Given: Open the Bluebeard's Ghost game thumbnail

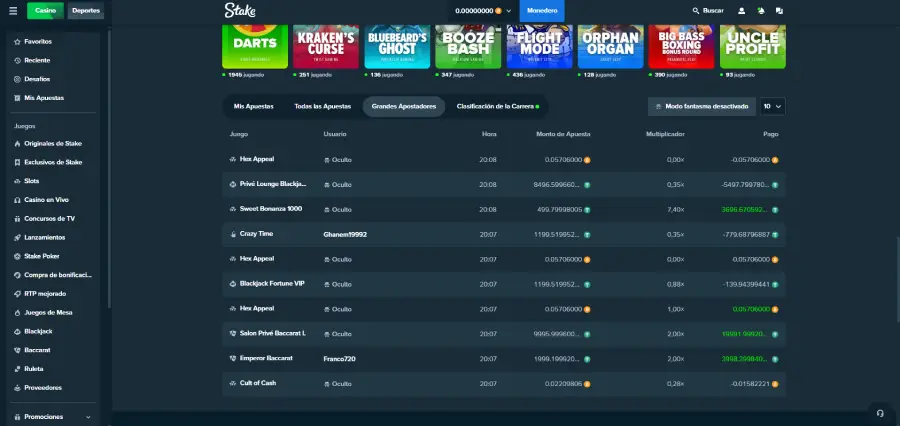Looking at the screenshot, I should point(397,47).
